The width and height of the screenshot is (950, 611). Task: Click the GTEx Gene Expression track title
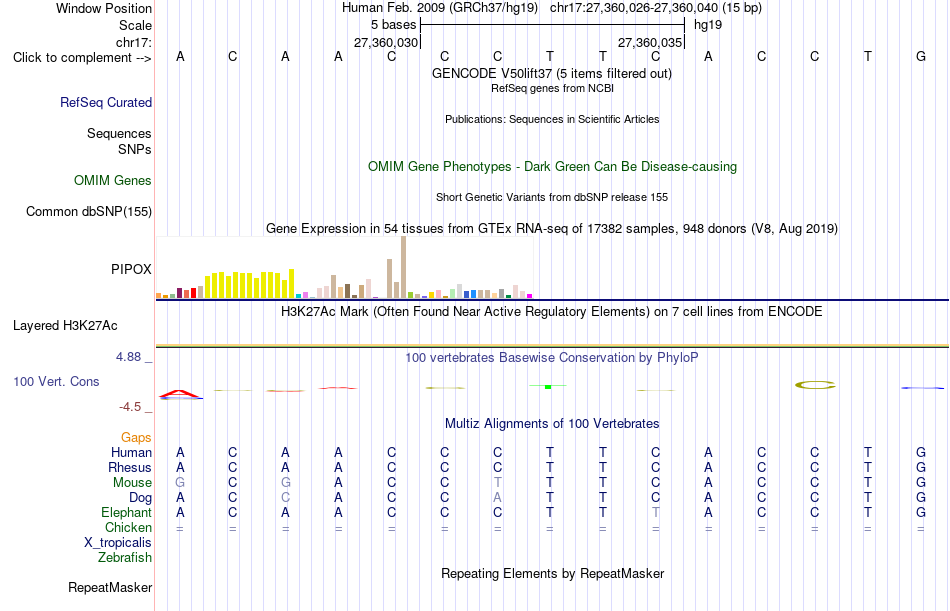pyautogui.click(x=552, y=229)
